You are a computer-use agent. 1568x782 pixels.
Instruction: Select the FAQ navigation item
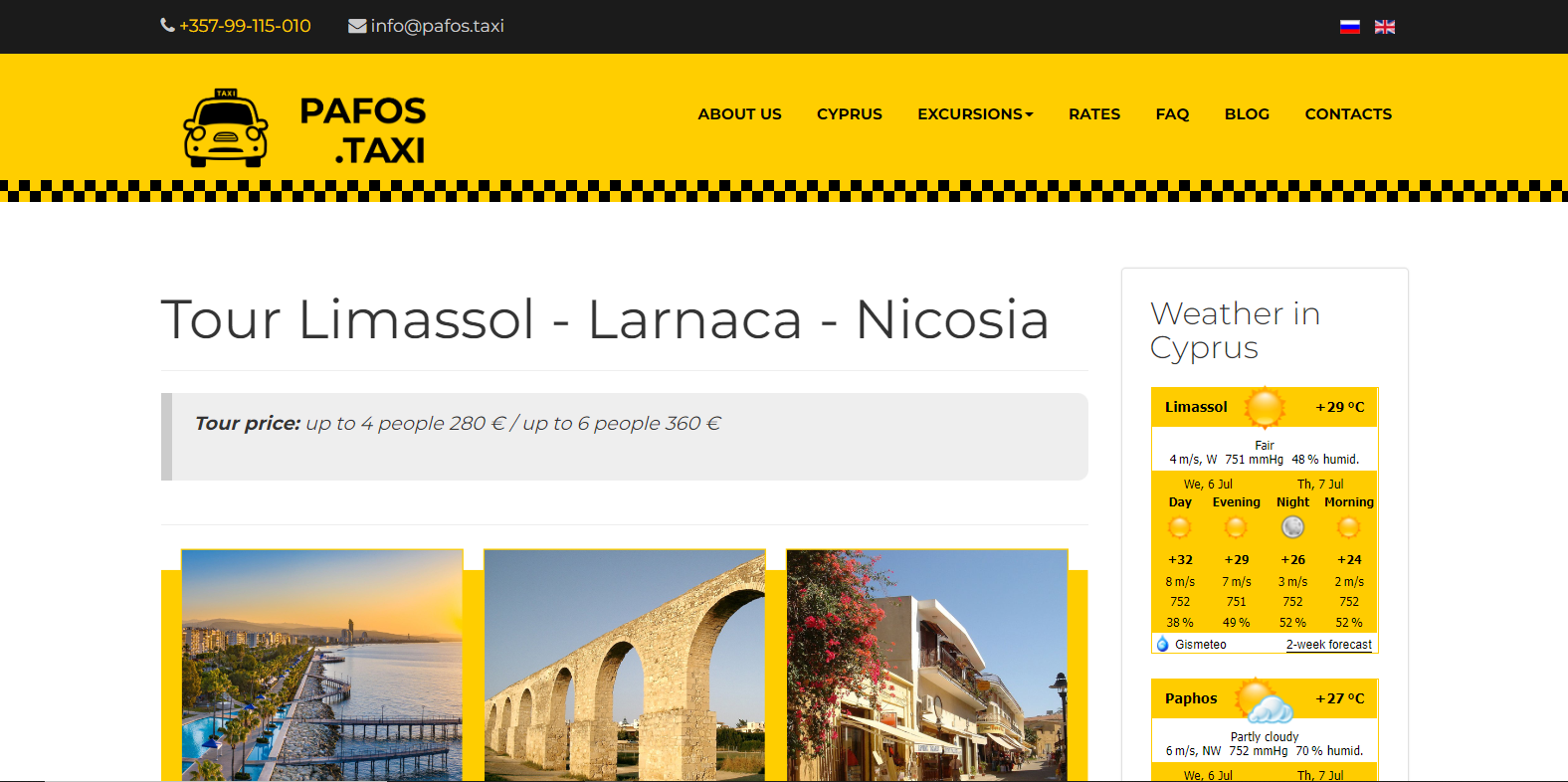(1172, 113)
